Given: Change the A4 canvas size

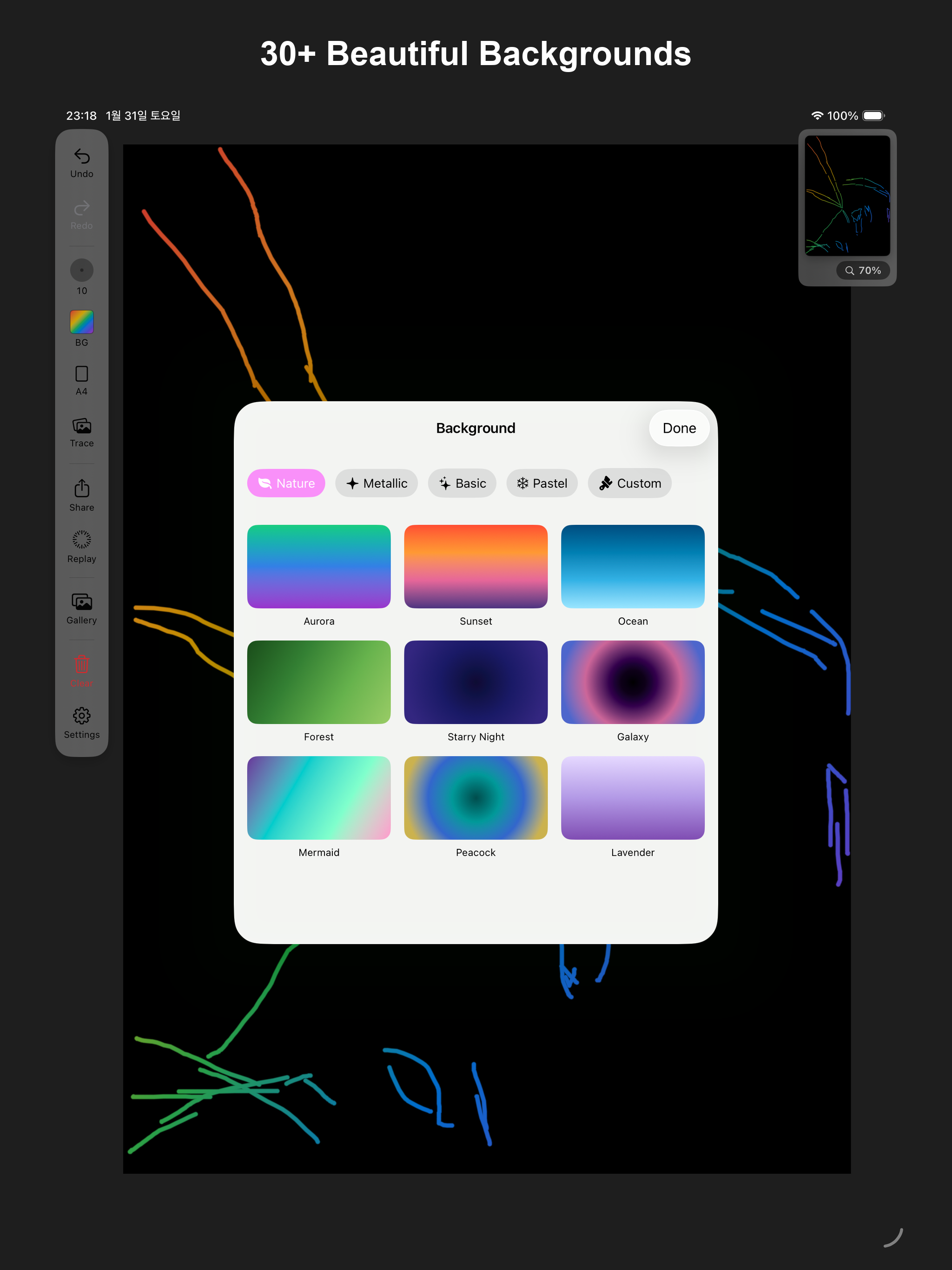Looking at the screenshot, I should (x=81, y=381).
